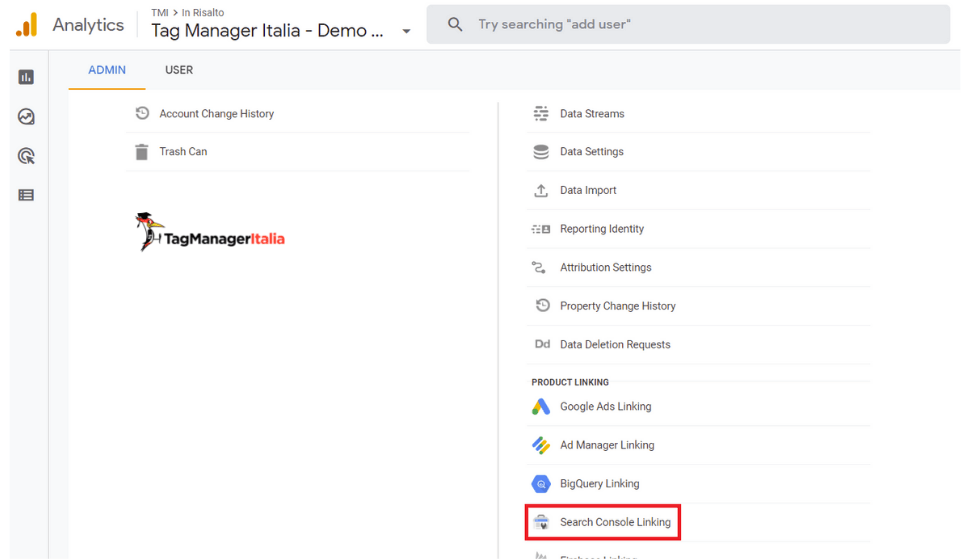Open the property selector dropdown arrow
This screenshot has width=970, height=560.
pyautogui.click(x=406, y=31)
